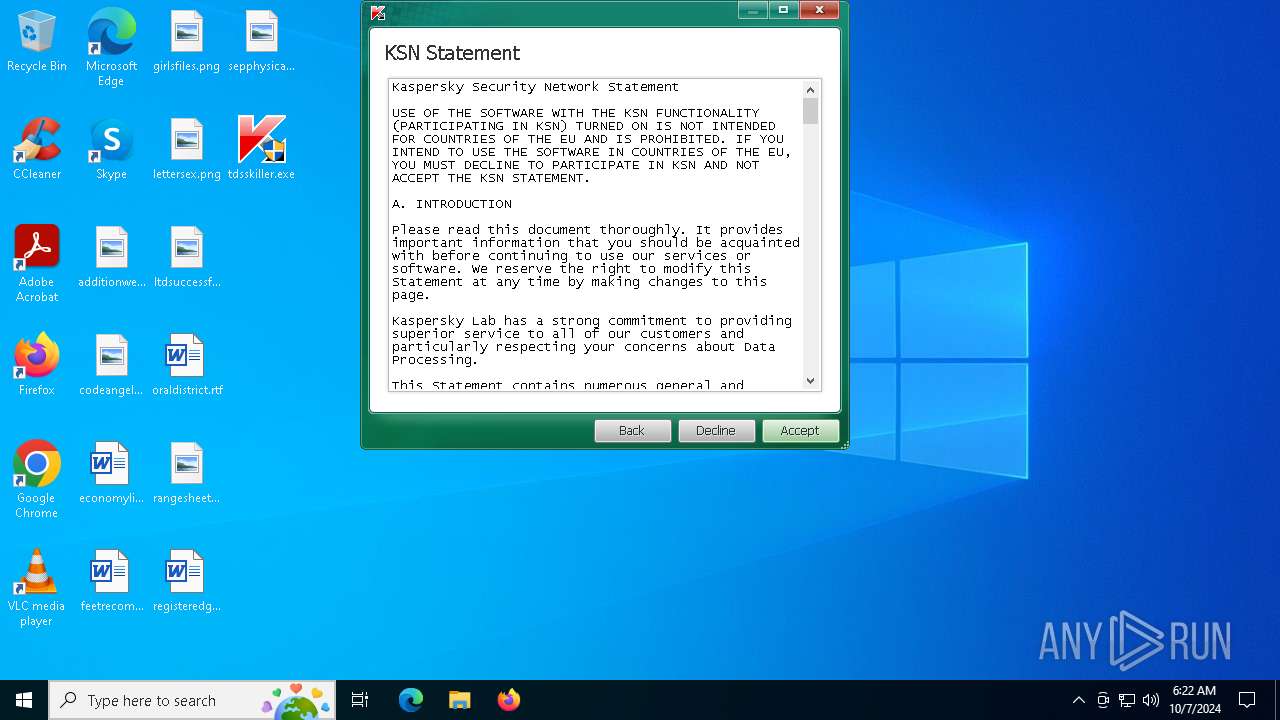
Task: Select the ltdsuccessf... image file icon
Action: (x=186, y=257)
